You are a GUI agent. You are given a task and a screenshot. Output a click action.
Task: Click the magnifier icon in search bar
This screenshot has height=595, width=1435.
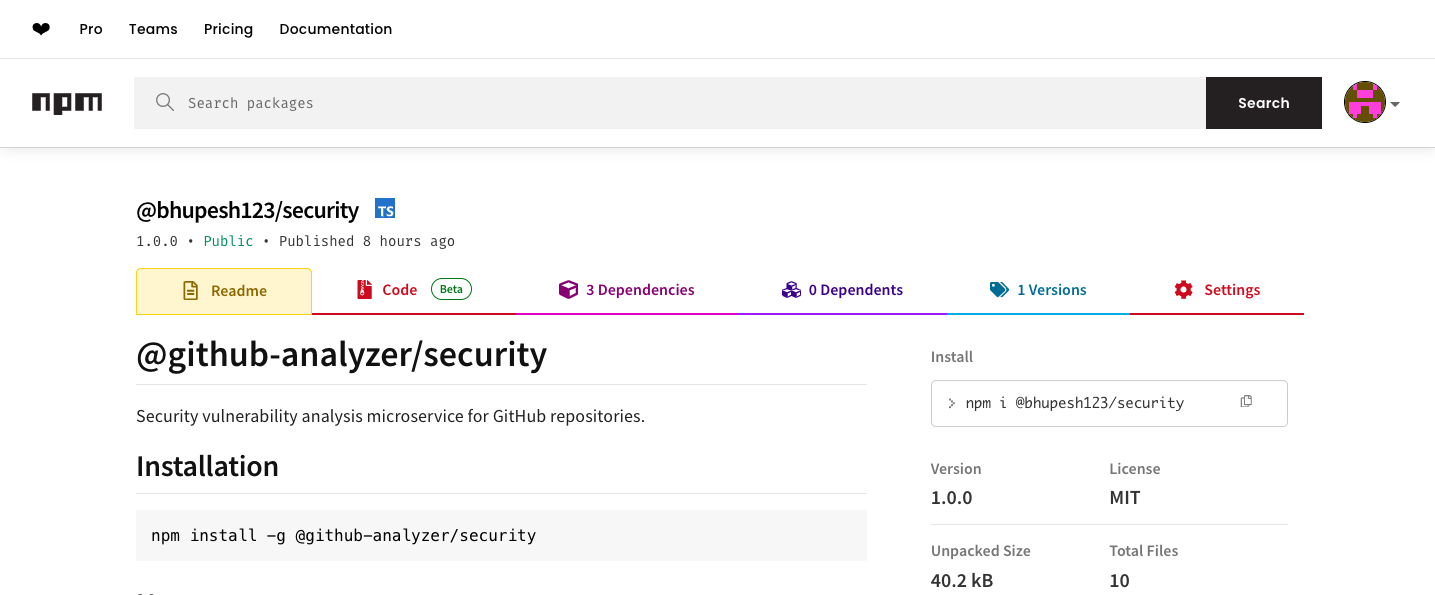pos(165,102)
